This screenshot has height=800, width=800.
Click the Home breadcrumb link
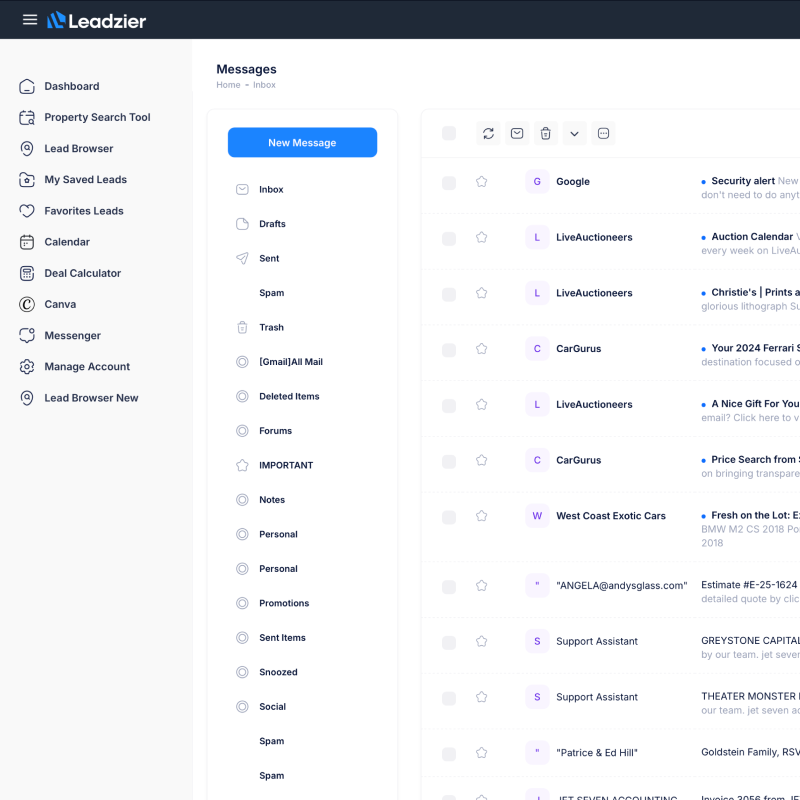228,85
